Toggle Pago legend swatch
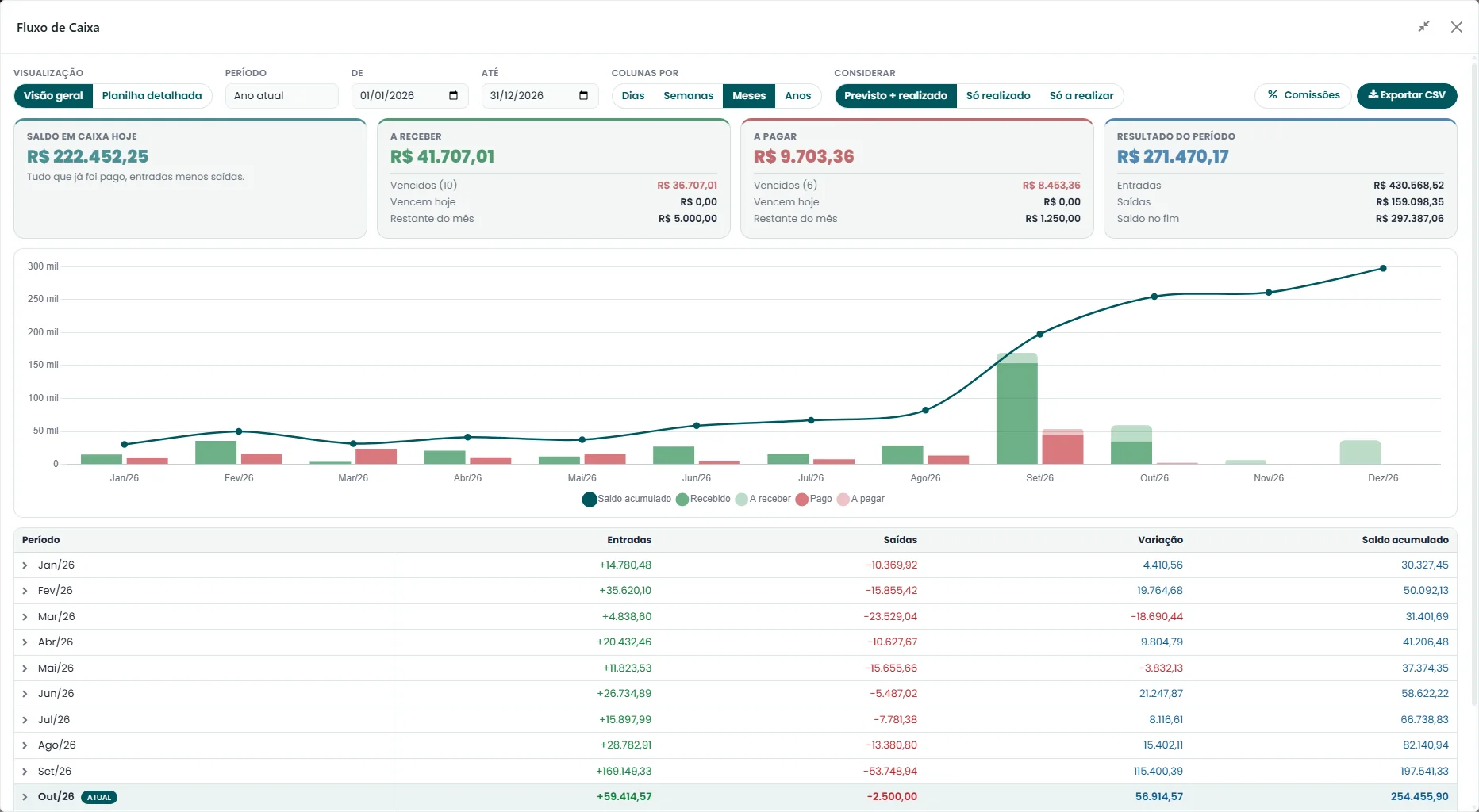Viewport: 1479px width, 812px height. tap(802, 500)
